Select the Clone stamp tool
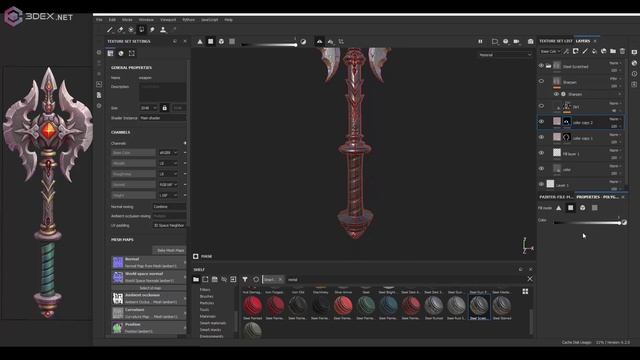 click(x=162, y=30)
